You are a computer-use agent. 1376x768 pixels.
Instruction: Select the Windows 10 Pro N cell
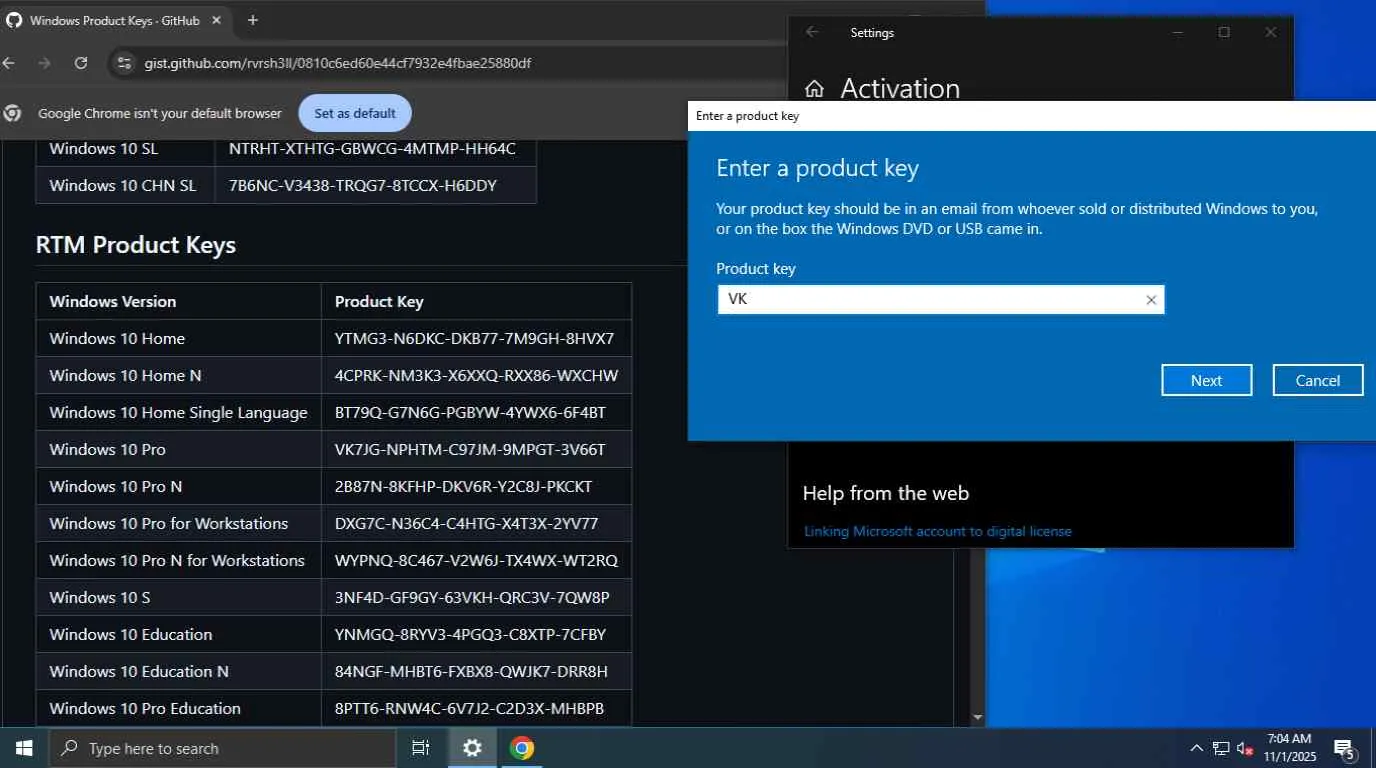[178, 486]
